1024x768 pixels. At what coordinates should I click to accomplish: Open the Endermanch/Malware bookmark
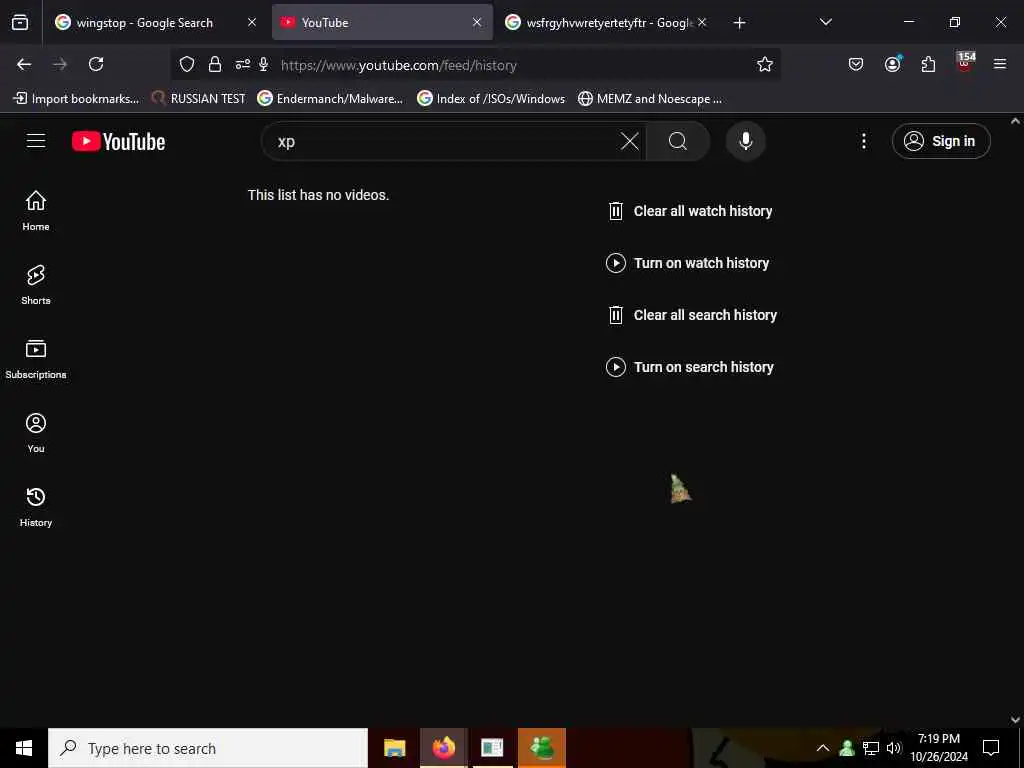click(x=330, y=99)
